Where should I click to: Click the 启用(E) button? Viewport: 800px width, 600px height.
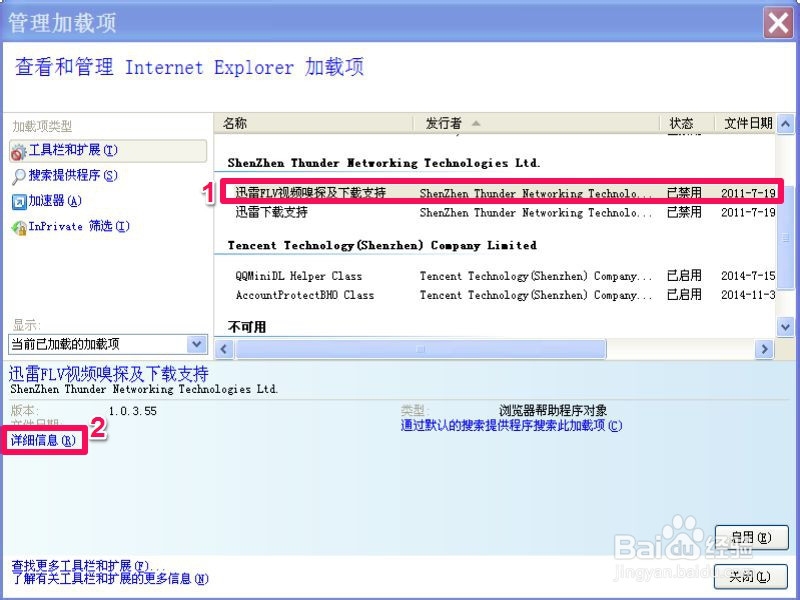(x=752, y=537)
